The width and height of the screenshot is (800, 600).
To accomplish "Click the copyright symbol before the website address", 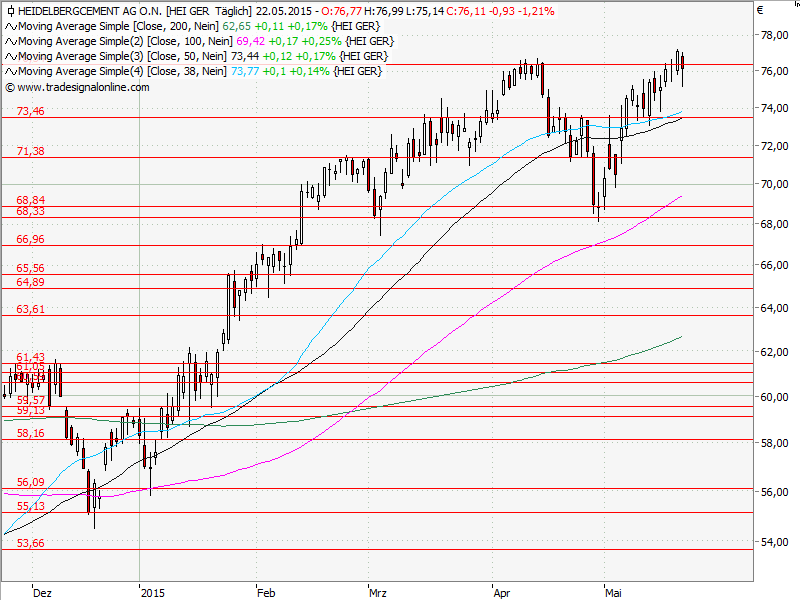I will [x=10, y=88].
